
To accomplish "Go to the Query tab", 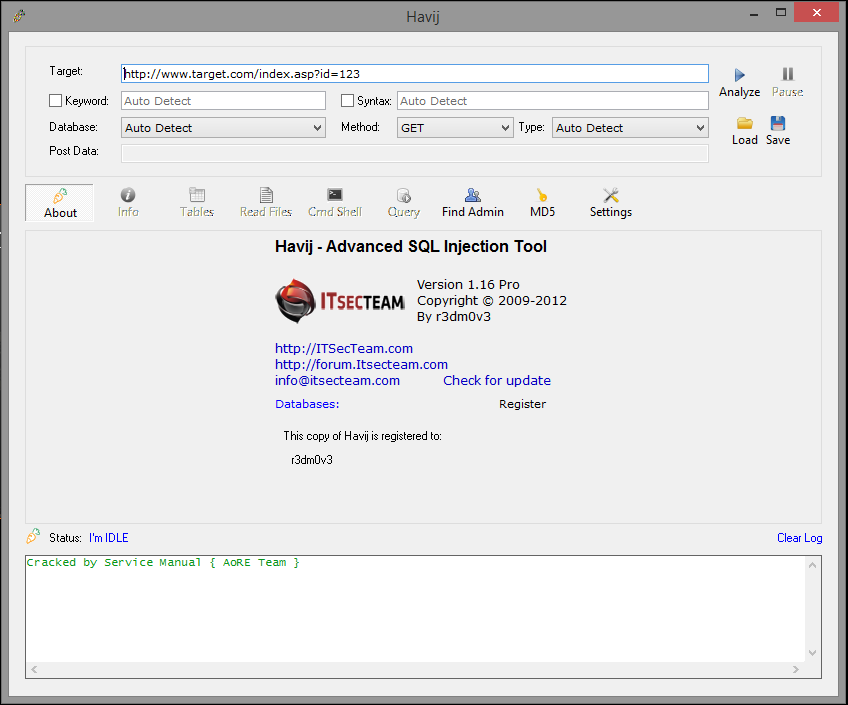I will (x=403, y=203).
